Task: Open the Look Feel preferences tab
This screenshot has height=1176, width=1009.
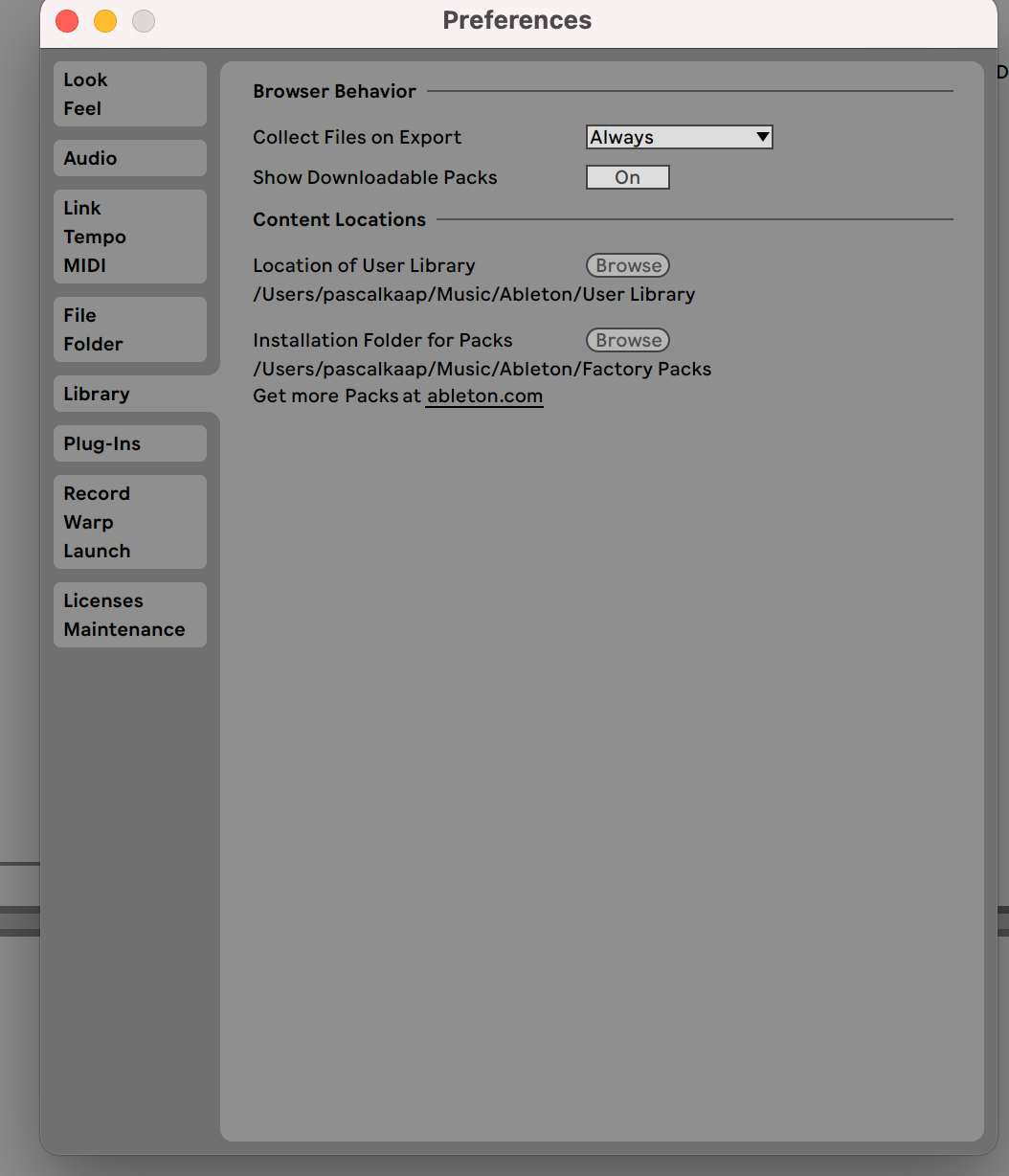Action: click(129, 94)
